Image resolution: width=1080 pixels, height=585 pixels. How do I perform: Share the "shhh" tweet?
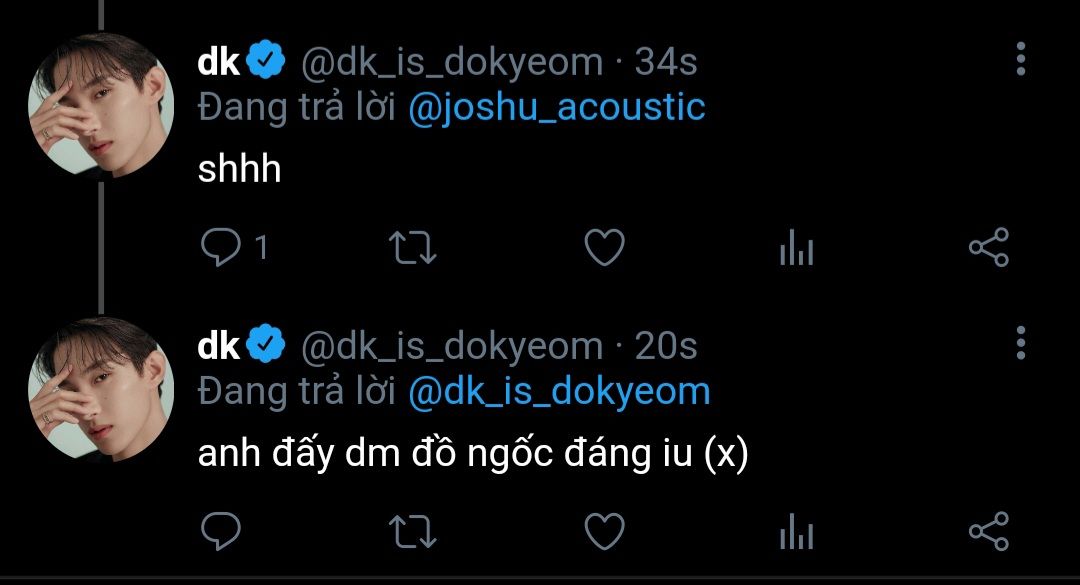point(989,247)
